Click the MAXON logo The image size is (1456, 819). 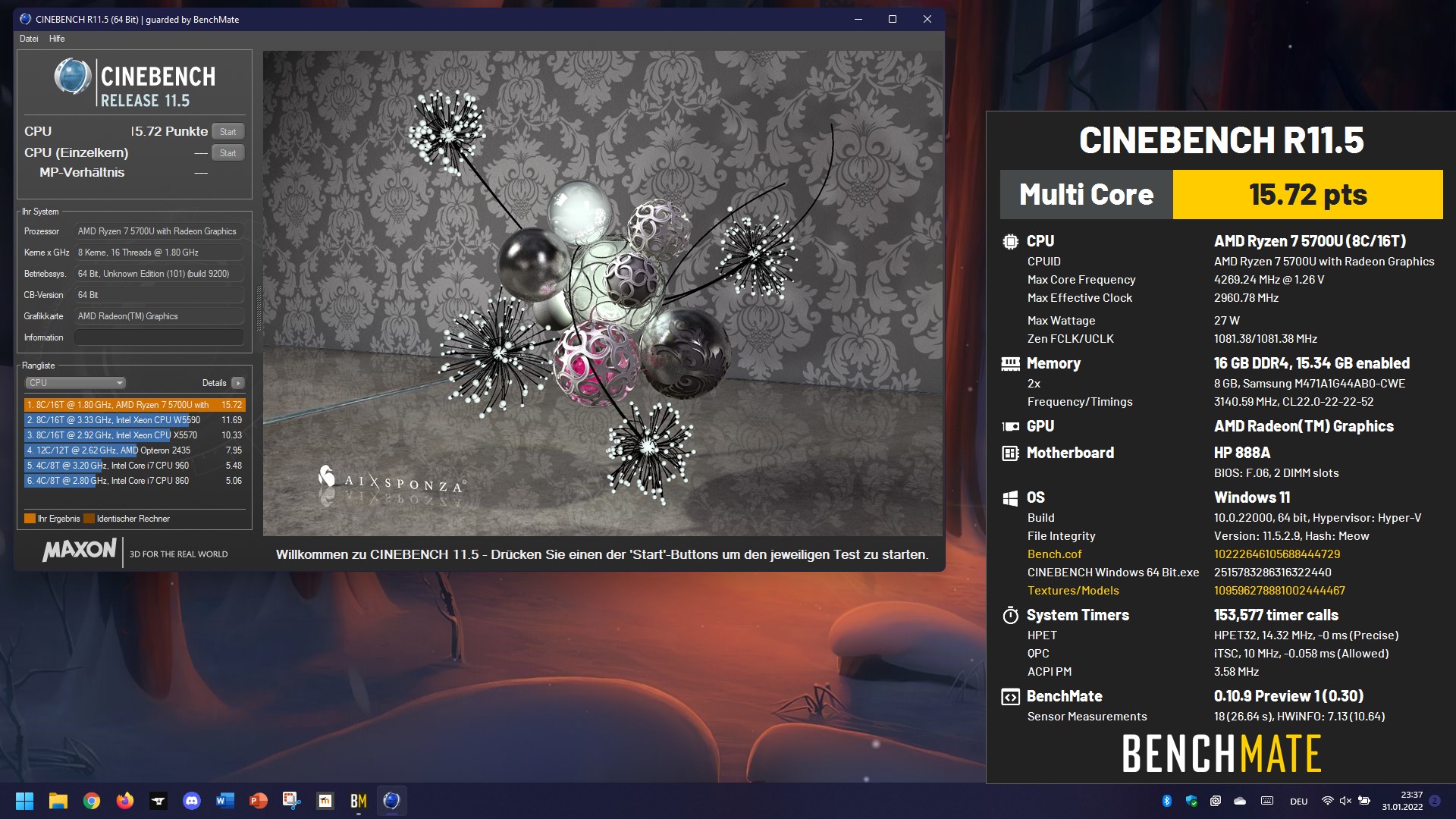[x=80, y=551]
